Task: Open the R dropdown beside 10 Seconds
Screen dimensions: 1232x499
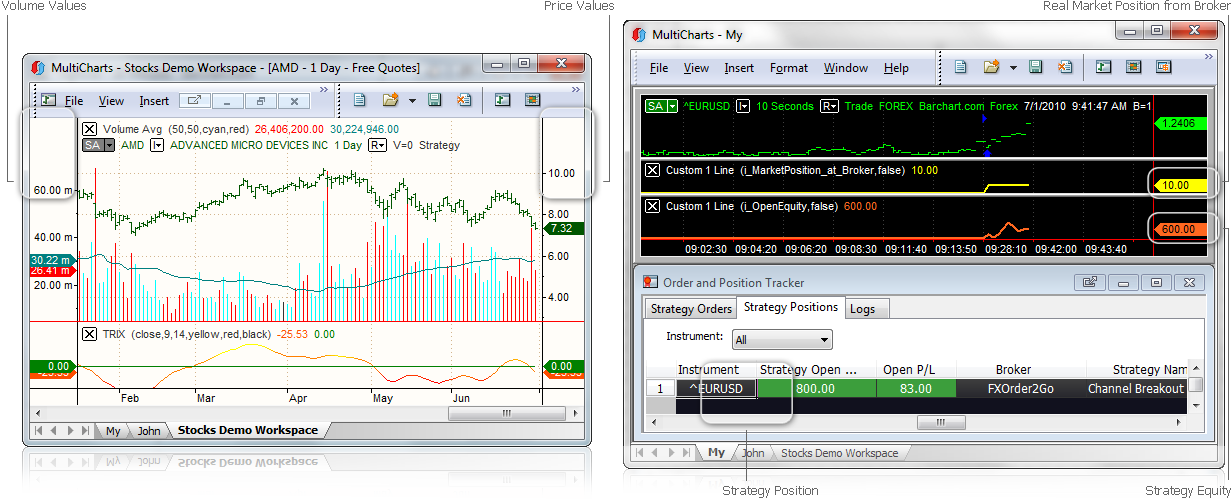Action: pos(829,106)
